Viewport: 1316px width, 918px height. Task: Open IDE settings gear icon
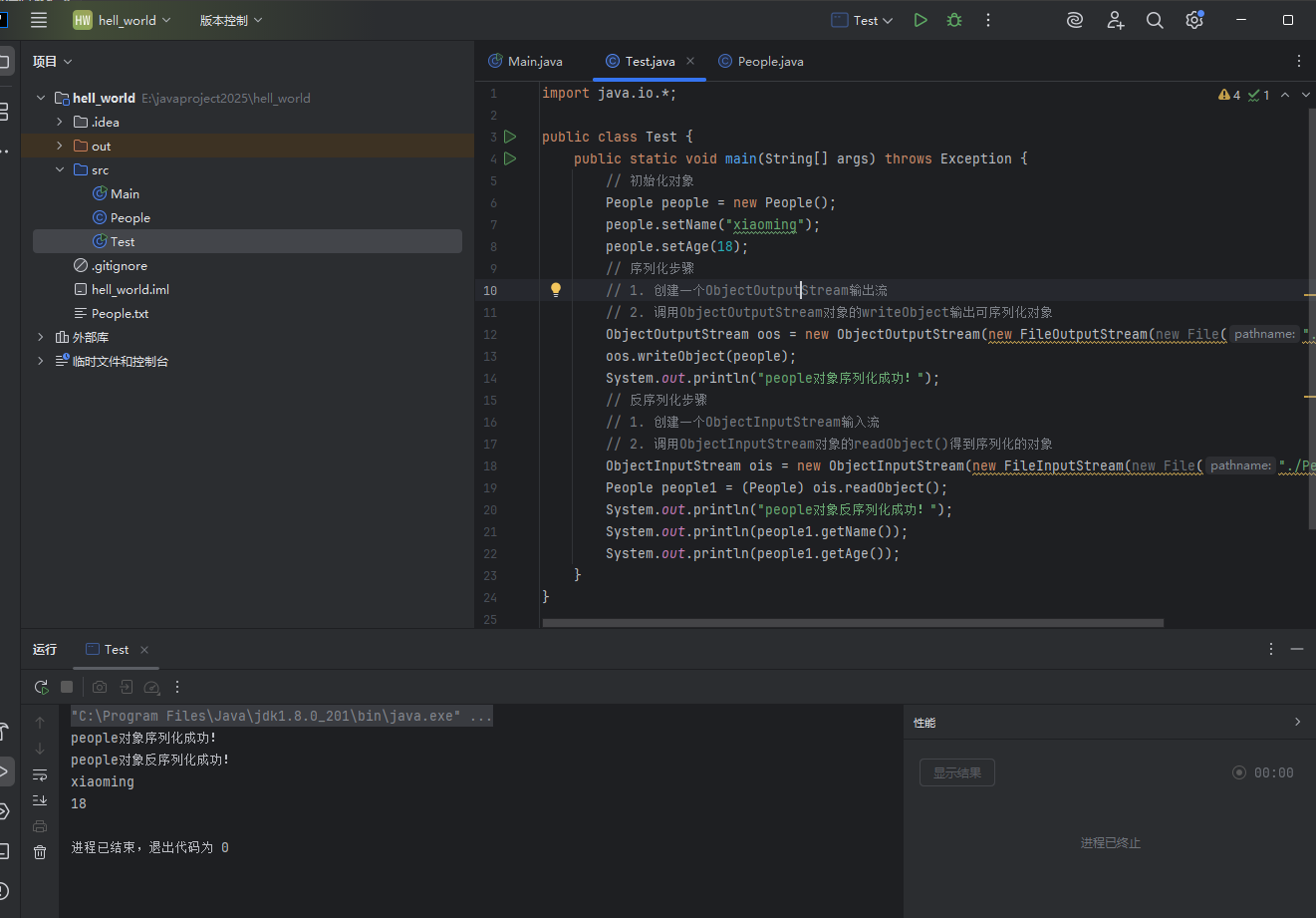click(1194, 20)
